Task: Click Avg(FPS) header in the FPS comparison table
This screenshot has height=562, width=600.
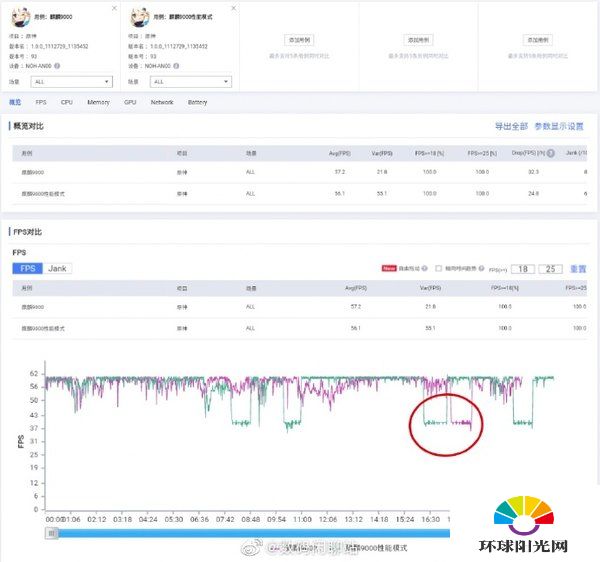Action: pyautogui.click(x=355, y=288)
